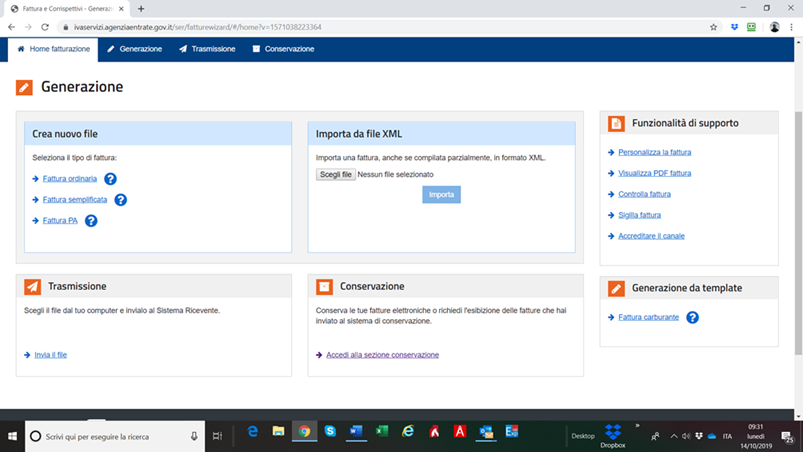This screenshot has width=803, height=452.
Task: Open the Personalizza la fattura link
Action: (654, 152)
